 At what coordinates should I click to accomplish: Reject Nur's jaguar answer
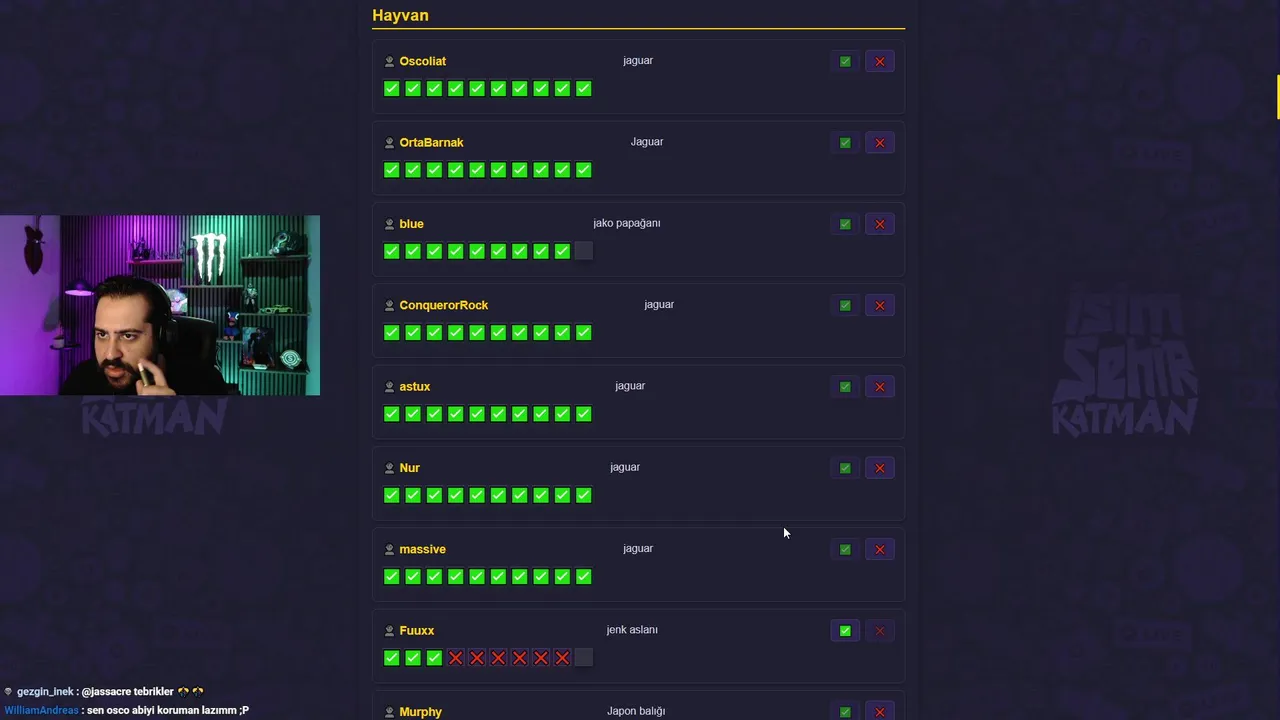tap(880, 468)
